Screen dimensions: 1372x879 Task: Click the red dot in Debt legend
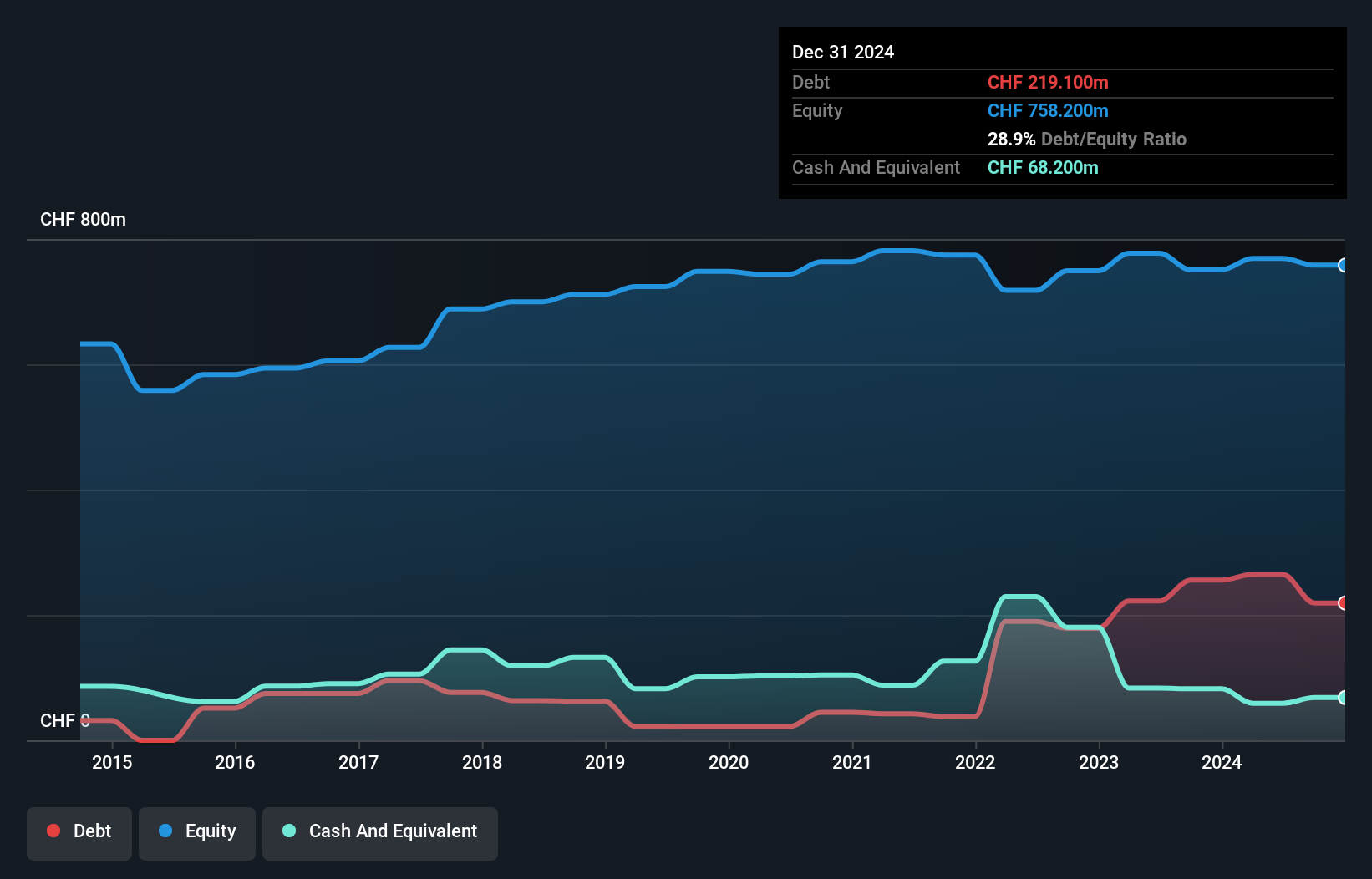53,831
